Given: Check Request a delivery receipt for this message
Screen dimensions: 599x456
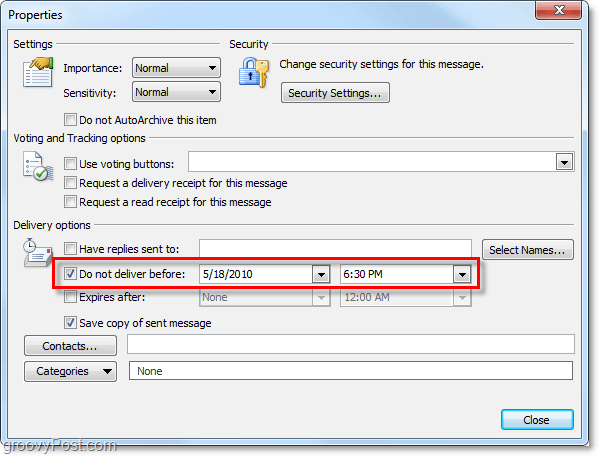Looking at the screenshot, I should (70, 183).
